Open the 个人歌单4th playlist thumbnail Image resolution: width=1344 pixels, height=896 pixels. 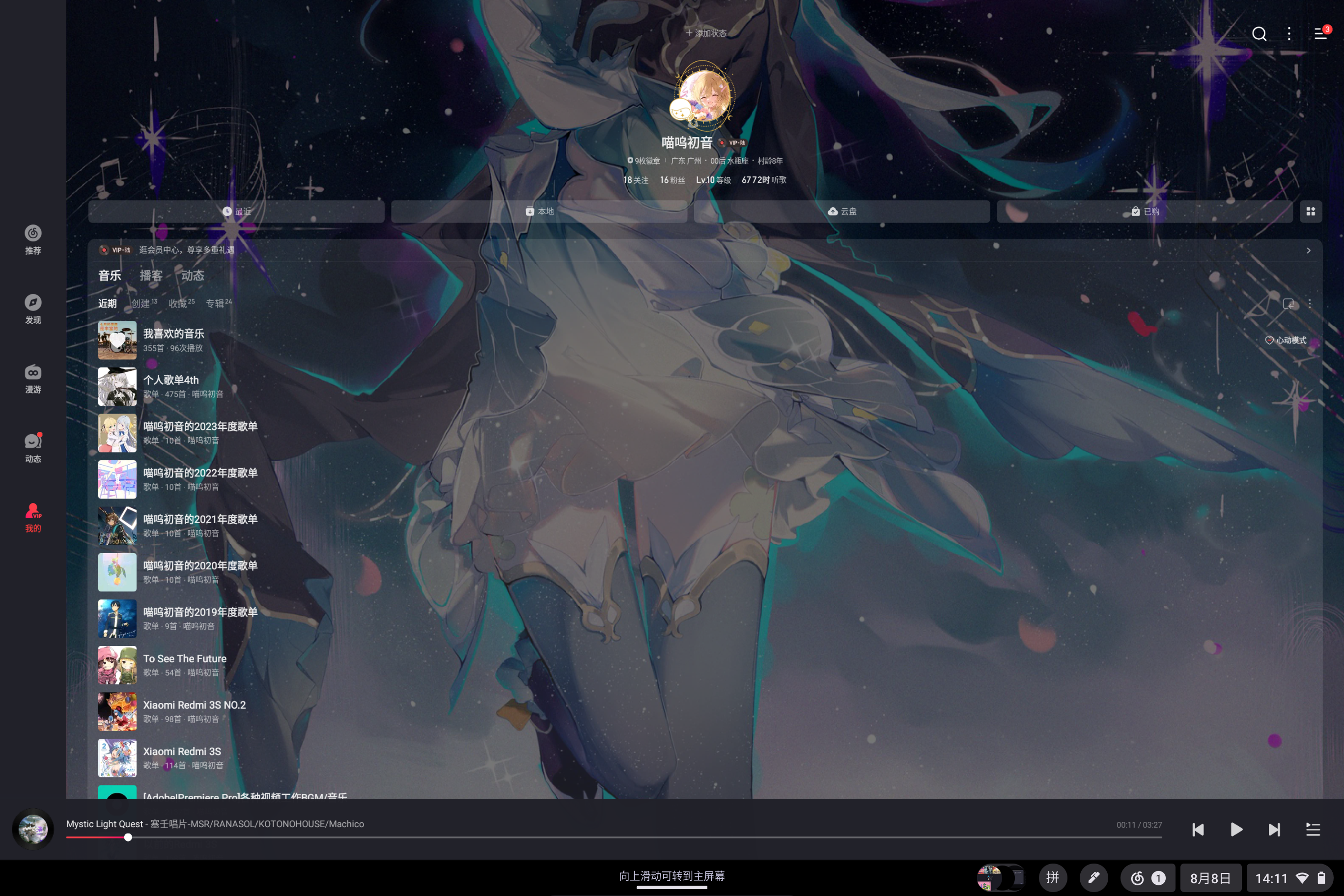(117, 387)
